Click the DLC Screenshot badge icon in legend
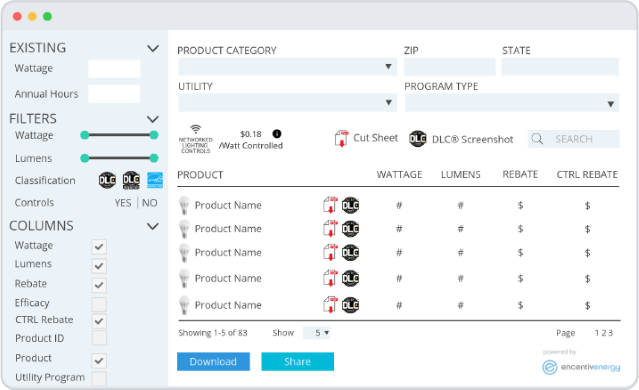 click(x=418, y=139)
